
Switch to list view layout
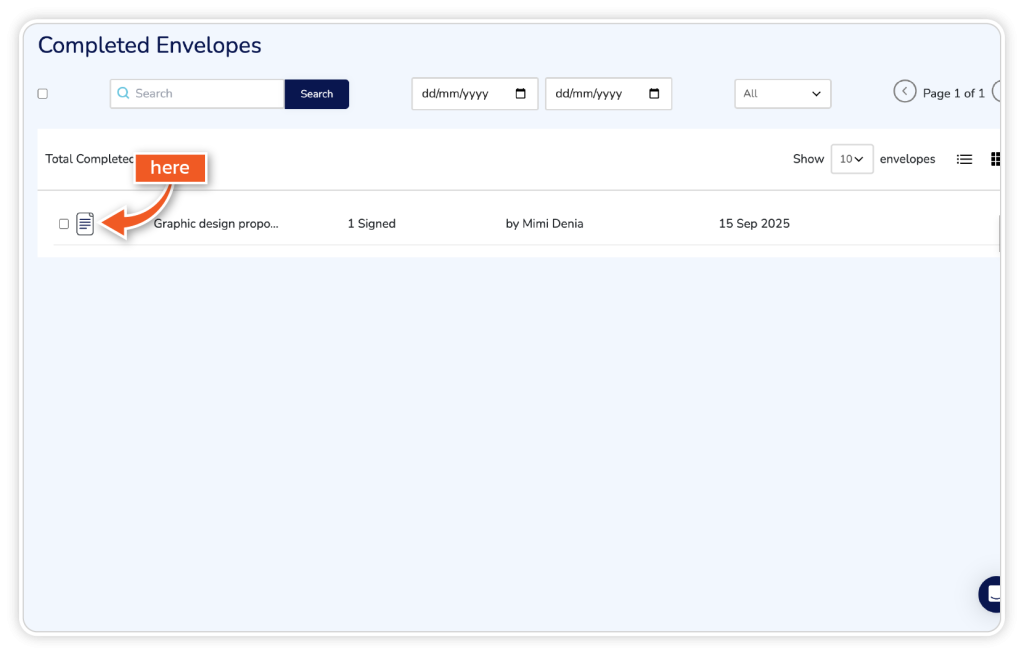[x=964, y=159]
